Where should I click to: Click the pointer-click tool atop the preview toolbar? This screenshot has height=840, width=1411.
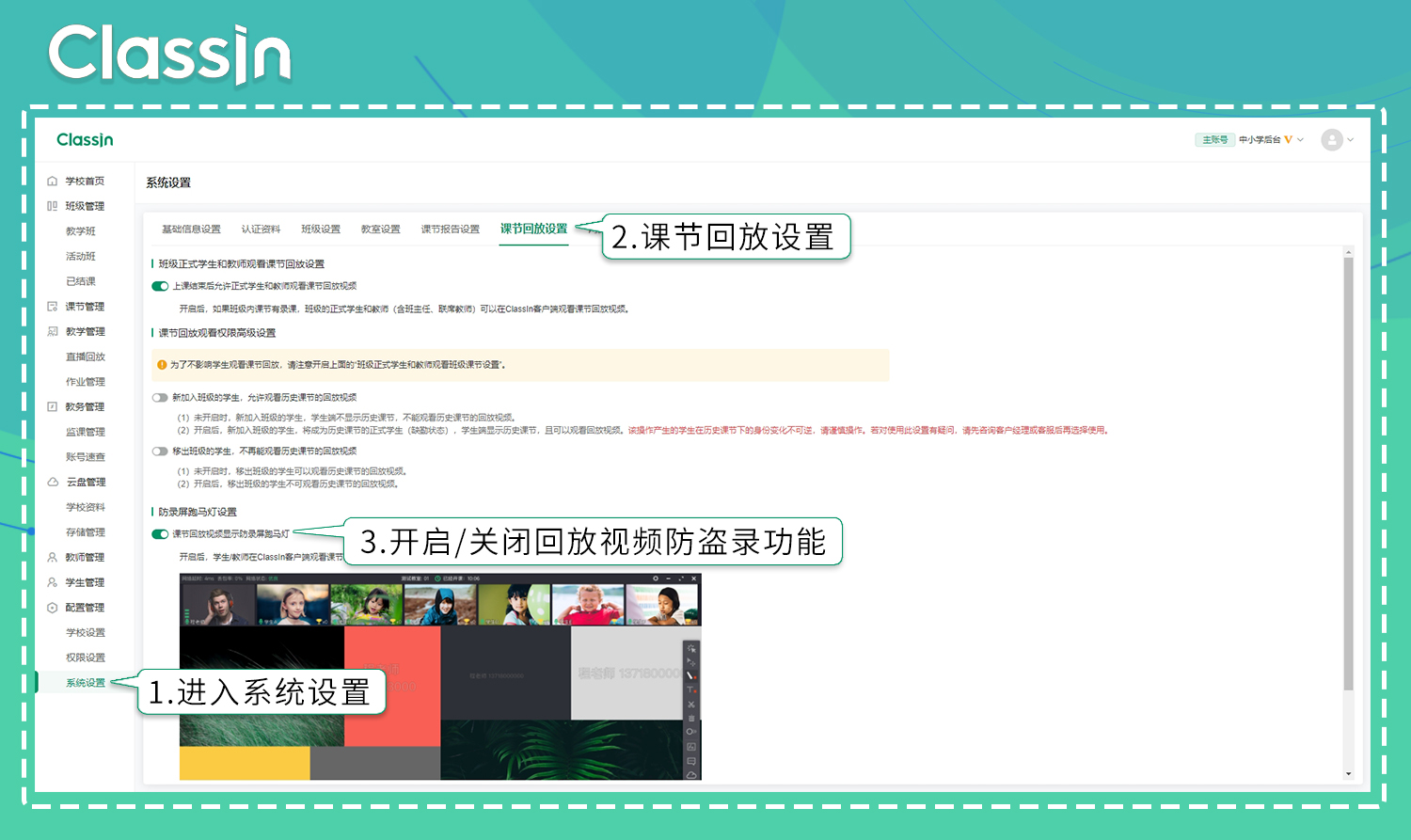click(x=691, y=648)
